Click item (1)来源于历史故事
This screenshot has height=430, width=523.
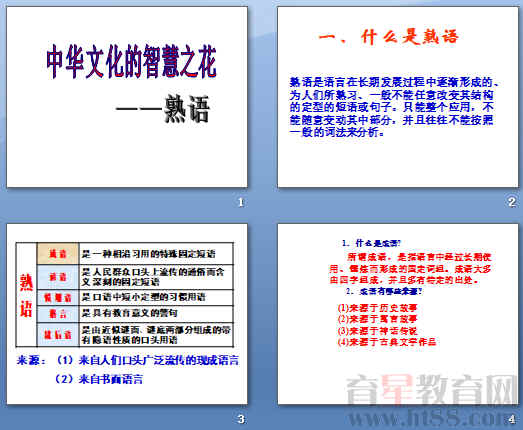pyautogui.click(x=377, y=307)
